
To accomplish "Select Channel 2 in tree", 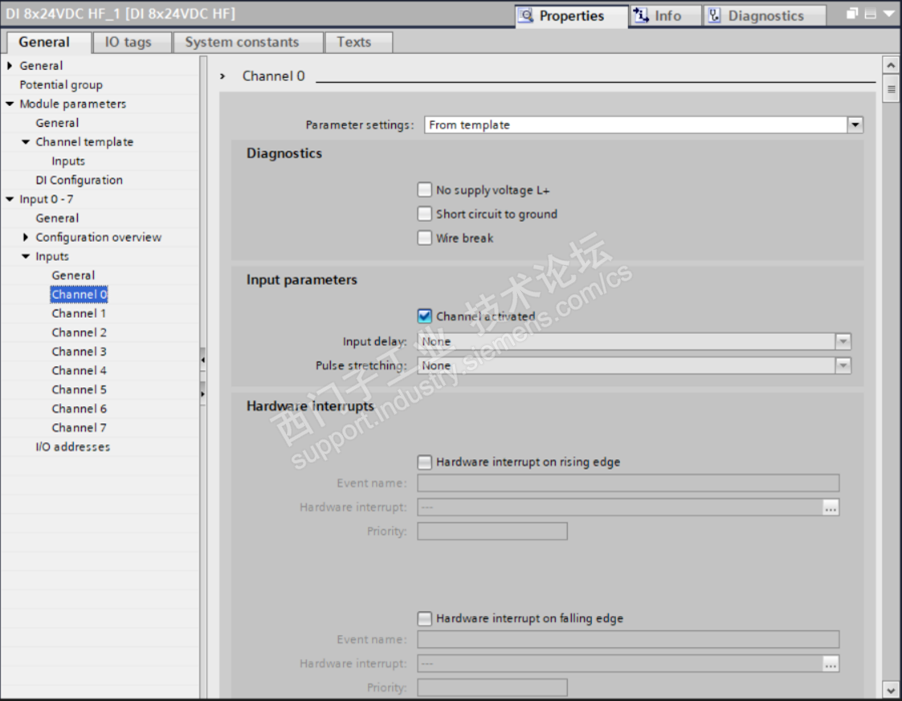I will 79,332.
